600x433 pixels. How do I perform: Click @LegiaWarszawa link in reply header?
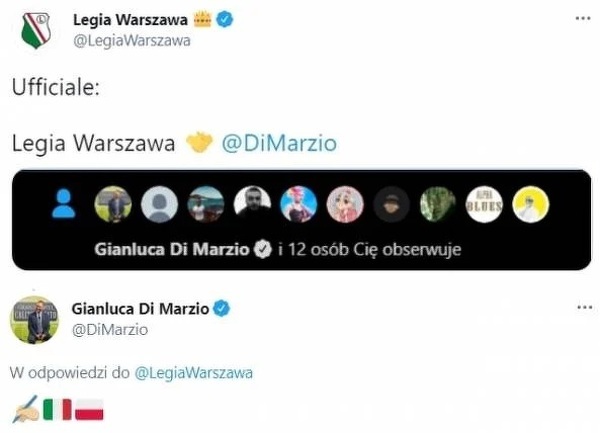[x=194, y=373]
